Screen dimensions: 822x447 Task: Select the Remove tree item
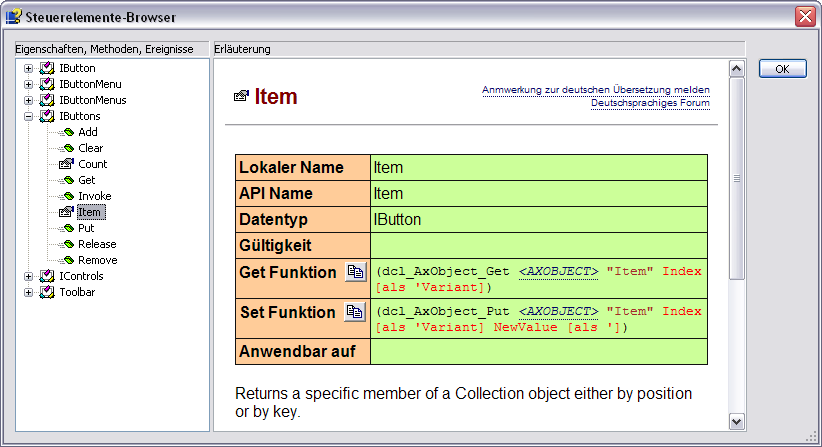coord(98,260)
